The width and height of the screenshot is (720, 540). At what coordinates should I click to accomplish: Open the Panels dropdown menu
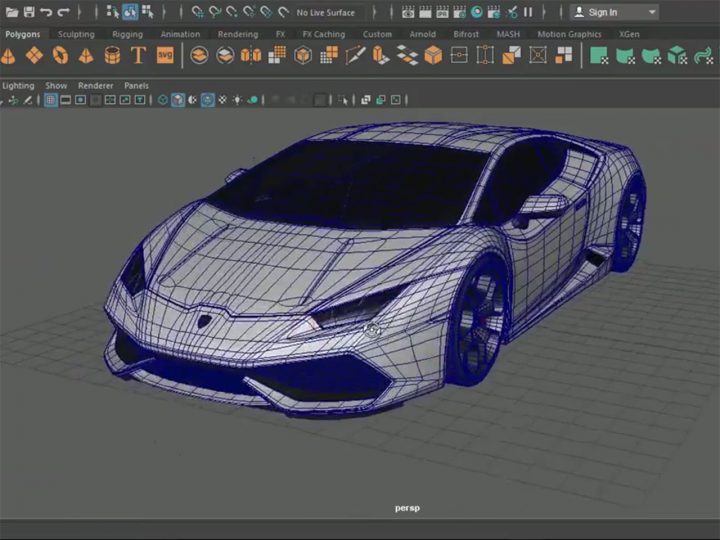click(x=136, y=86)
